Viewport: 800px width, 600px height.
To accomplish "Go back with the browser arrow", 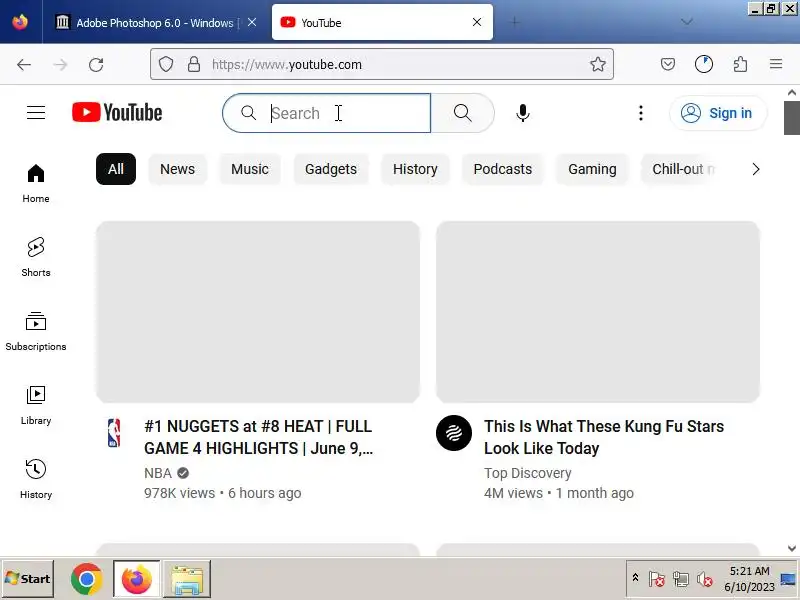I will click(24, 64).
